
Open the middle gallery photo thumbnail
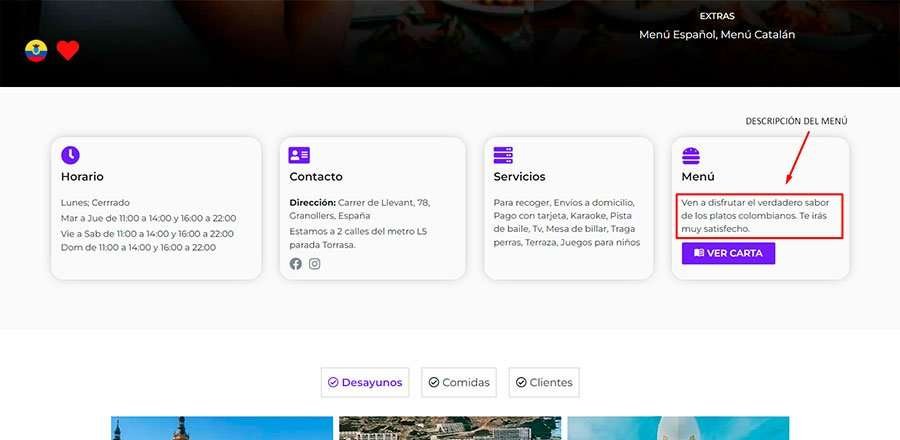(449, 428)
